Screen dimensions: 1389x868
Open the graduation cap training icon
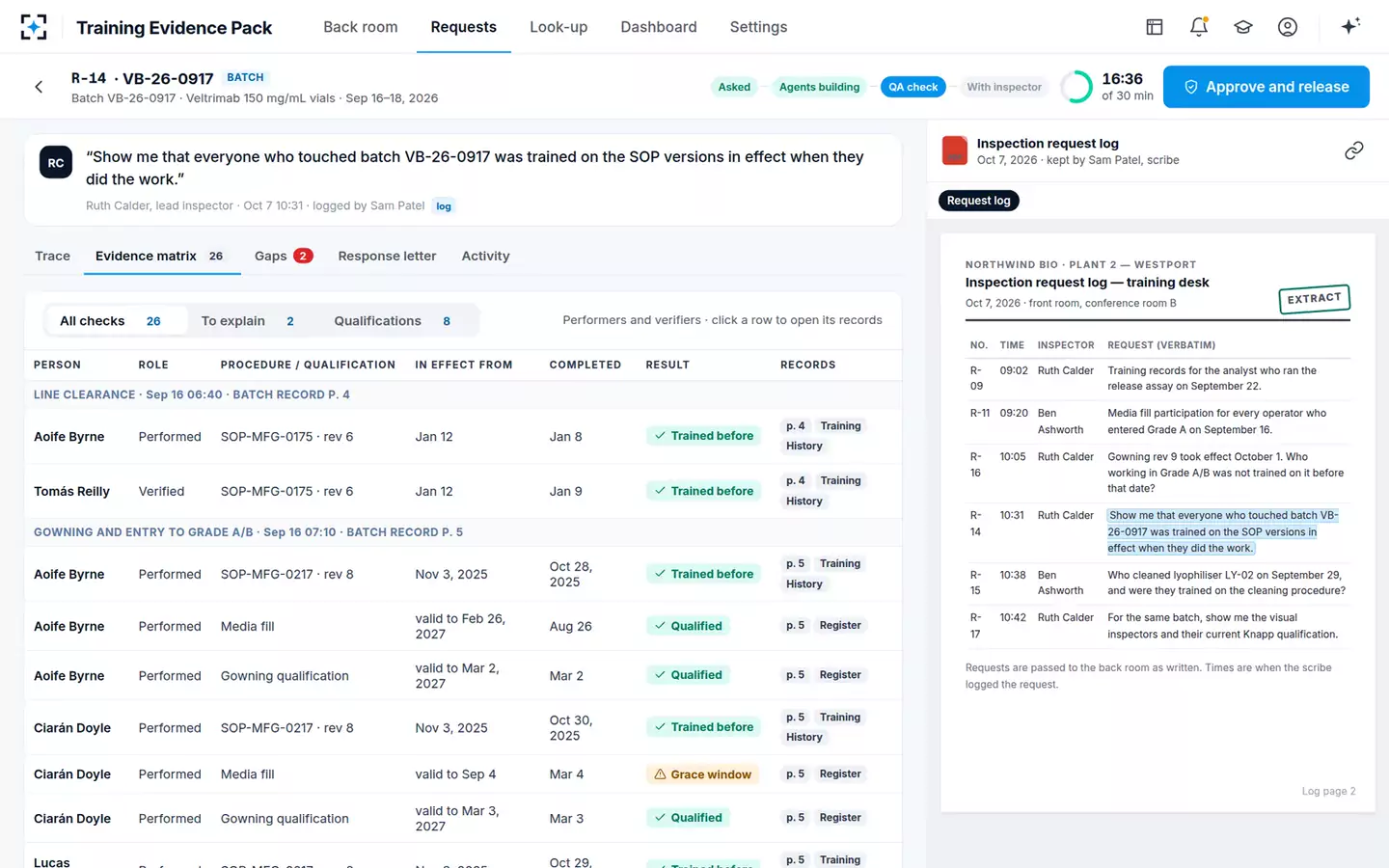[1243, 27]
